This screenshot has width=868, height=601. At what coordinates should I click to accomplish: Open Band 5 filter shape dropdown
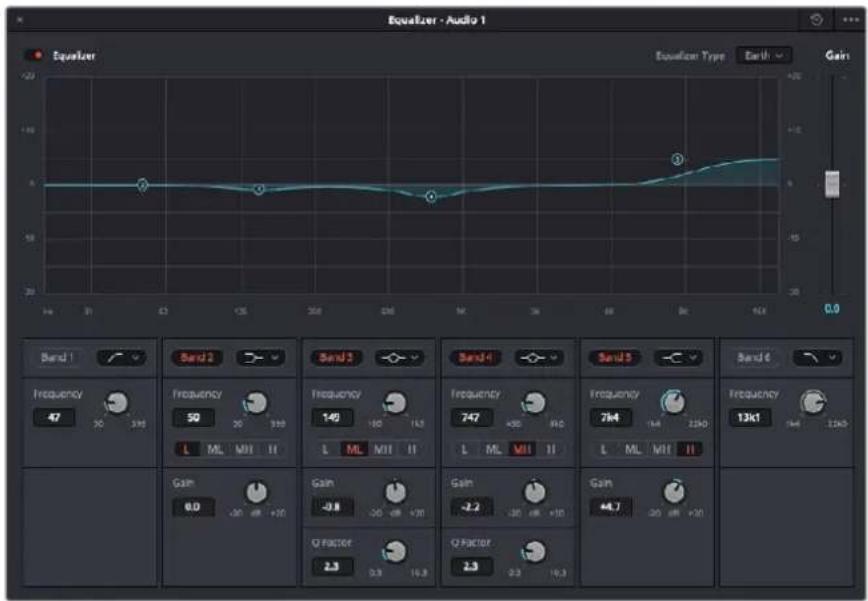pos(678,358)
